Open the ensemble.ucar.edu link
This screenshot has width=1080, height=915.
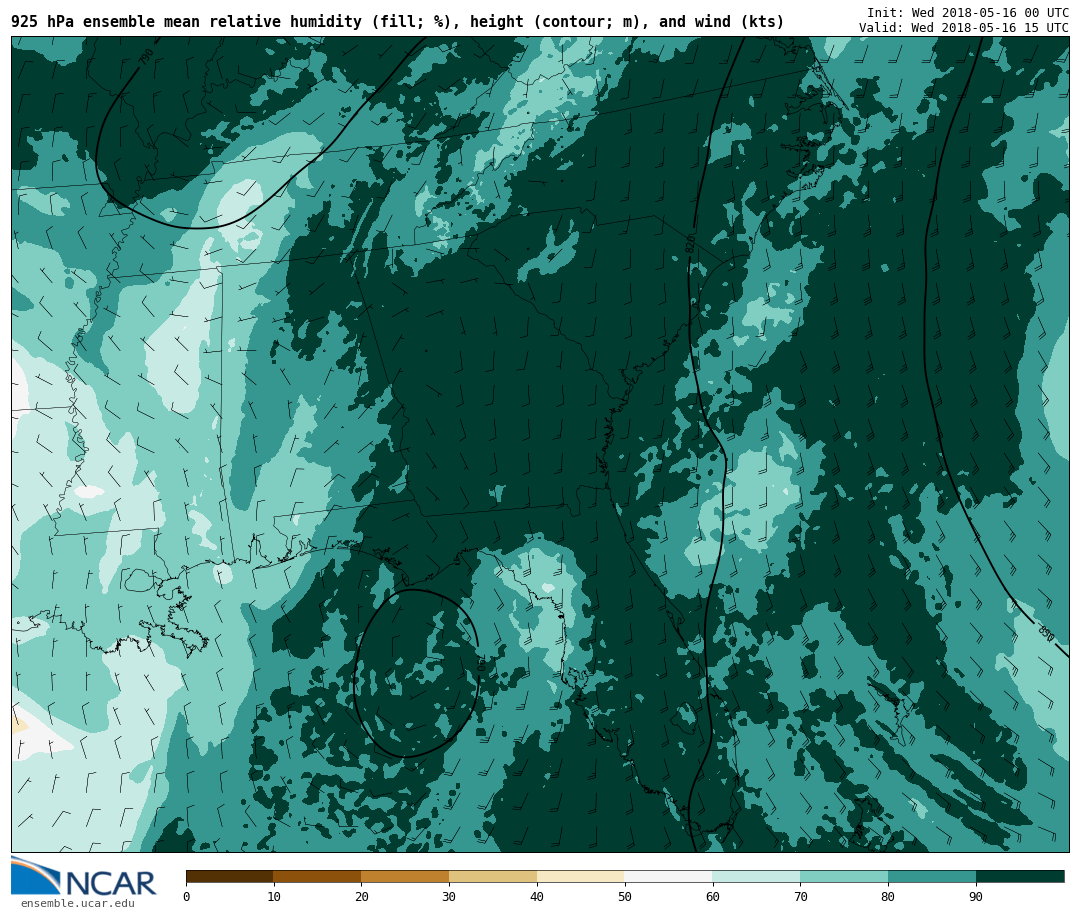(x=77, y=904)
